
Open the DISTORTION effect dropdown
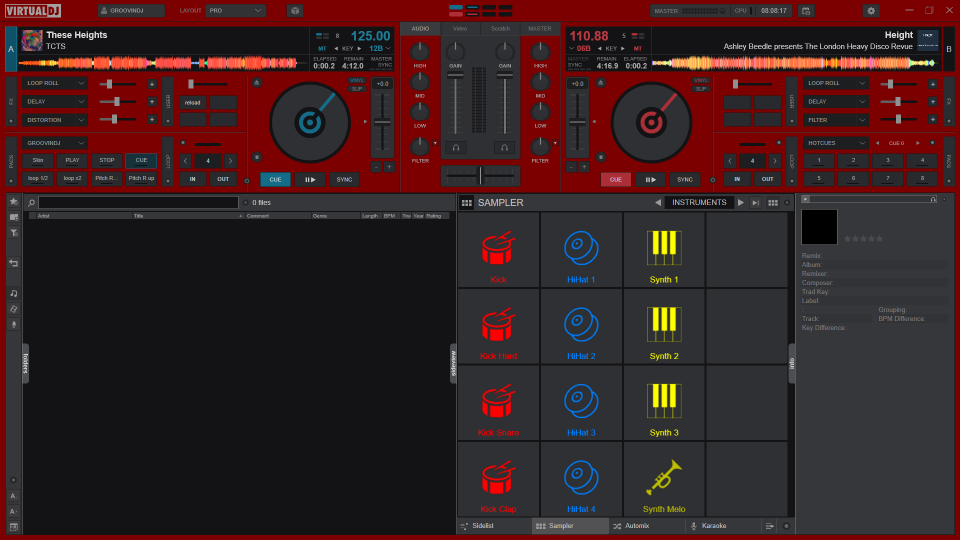click(54, 120)
